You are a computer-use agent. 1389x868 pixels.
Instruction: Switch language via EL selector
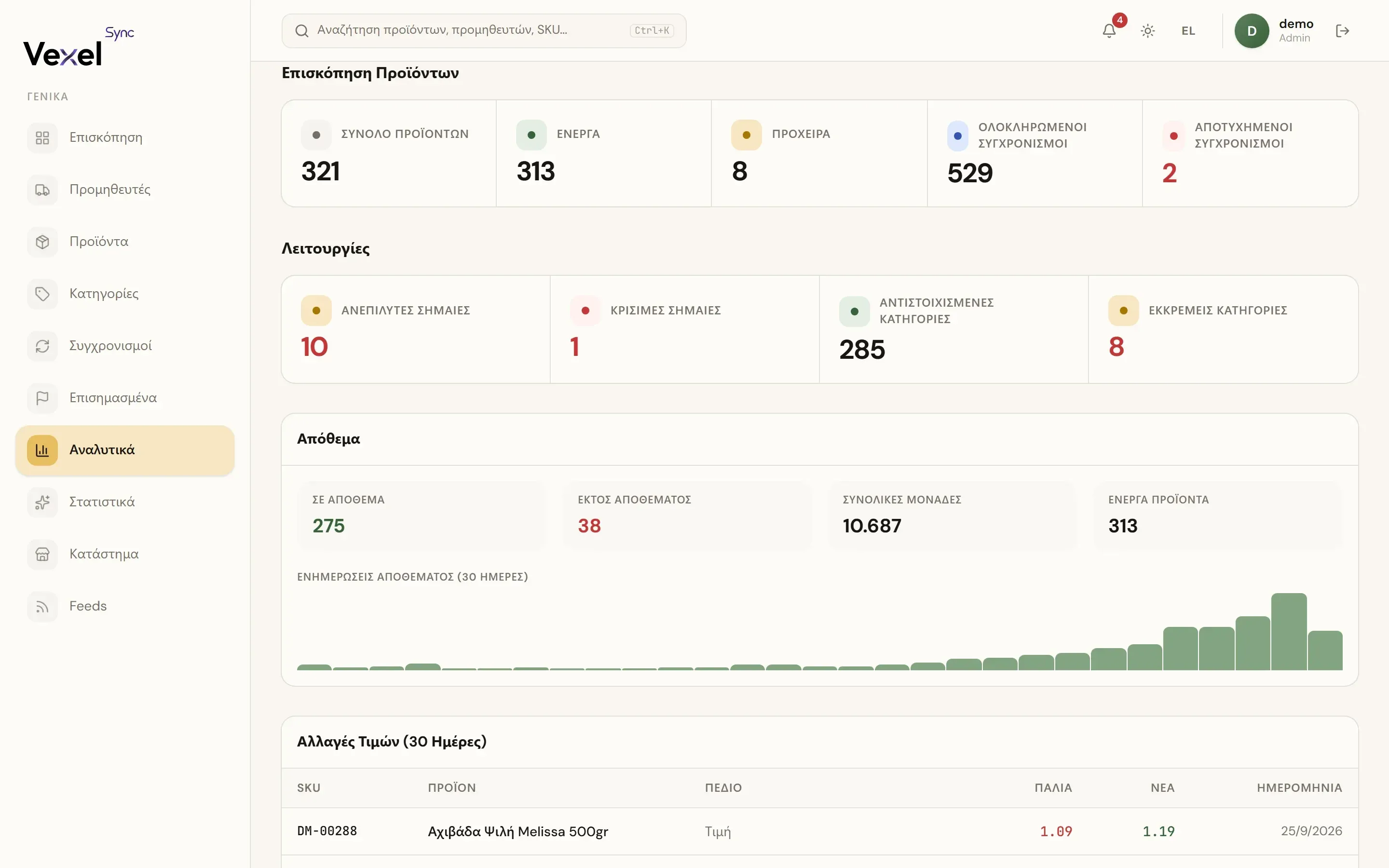coord(1188,31)
